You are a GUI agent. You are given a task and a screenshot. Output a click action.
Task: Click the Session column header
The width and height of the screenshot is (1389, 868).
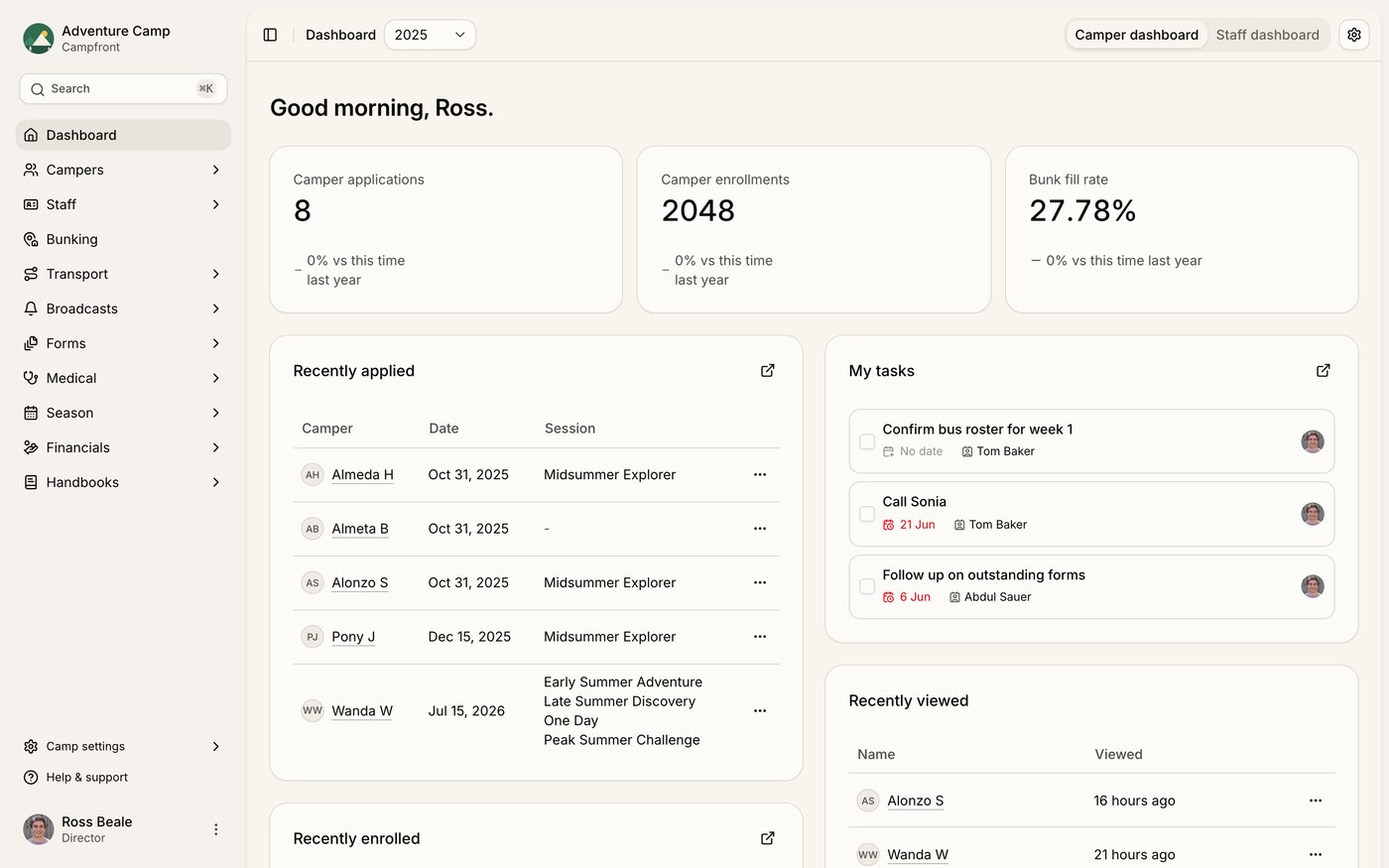click(x=569, y=429)
